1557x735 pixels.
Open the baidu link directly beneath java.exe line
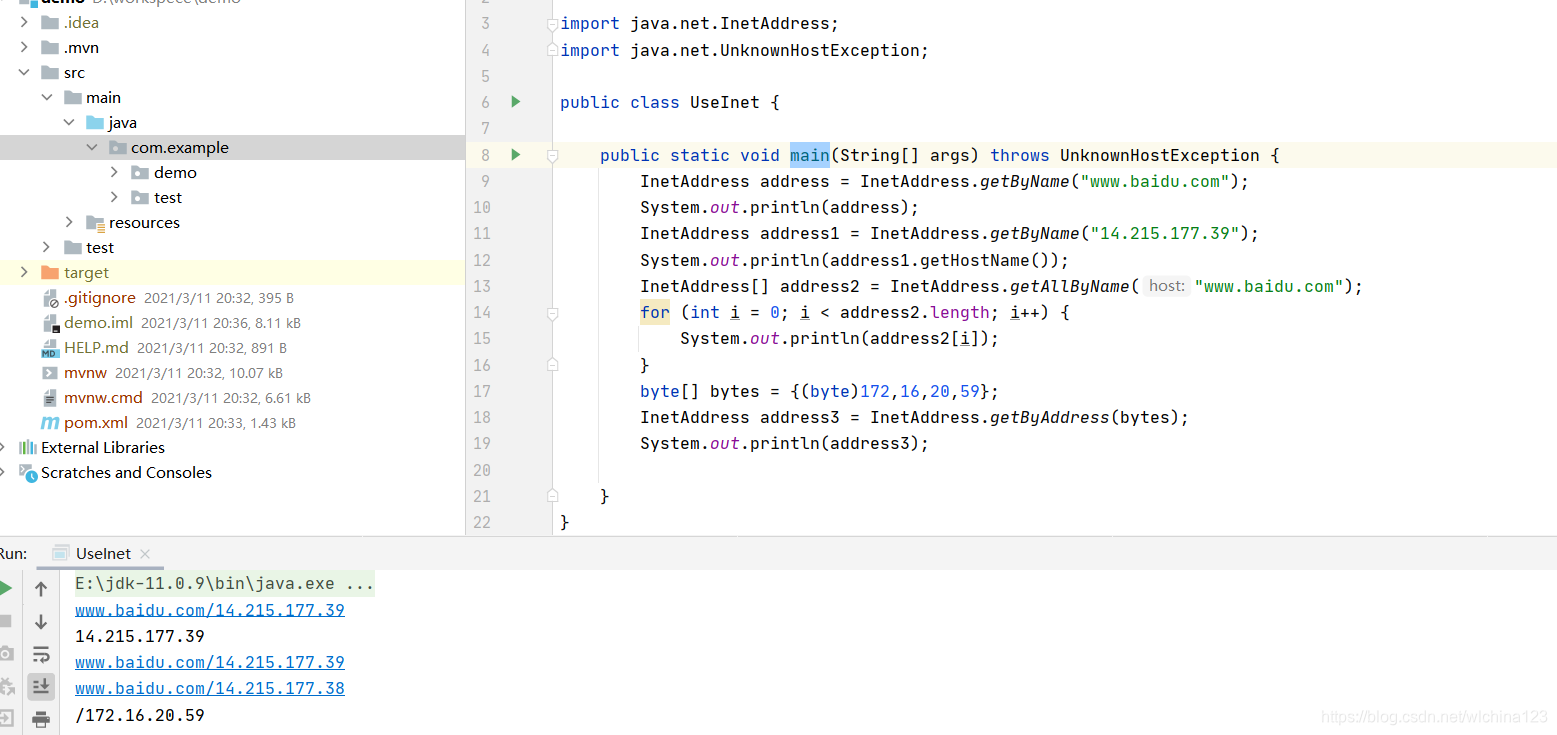tap(210, 610)
